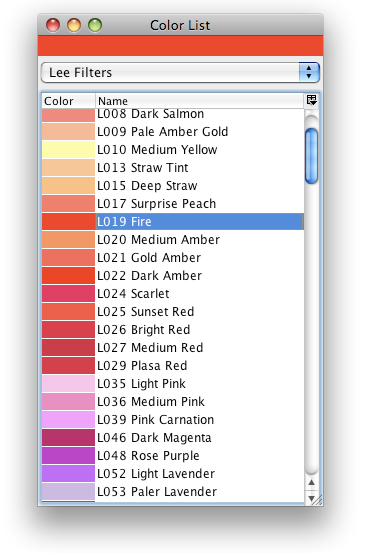Image resolution: width=375 pixels, height=553 pixels.
Task: Select L046 Dark Magenta
Action: pos(173,437)
